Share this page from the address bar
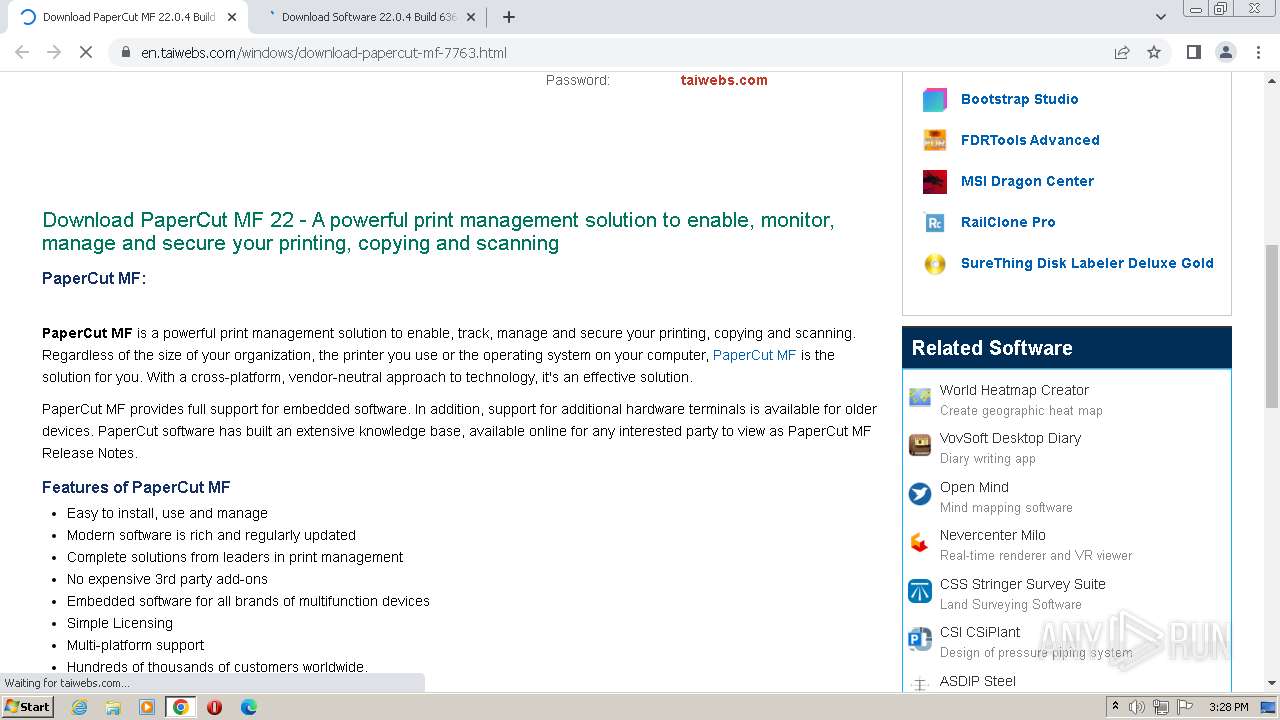The width and height of the screenshot is (1280, 720). [1122, 52]
